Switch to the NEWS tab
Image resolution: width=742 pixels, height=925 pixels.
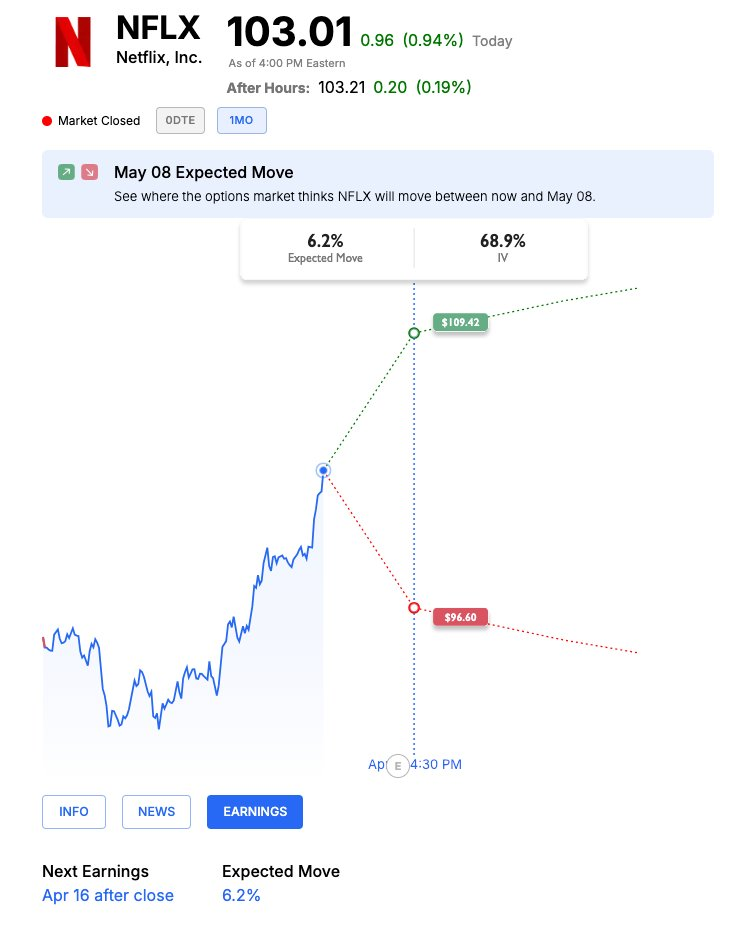[156, 812]
